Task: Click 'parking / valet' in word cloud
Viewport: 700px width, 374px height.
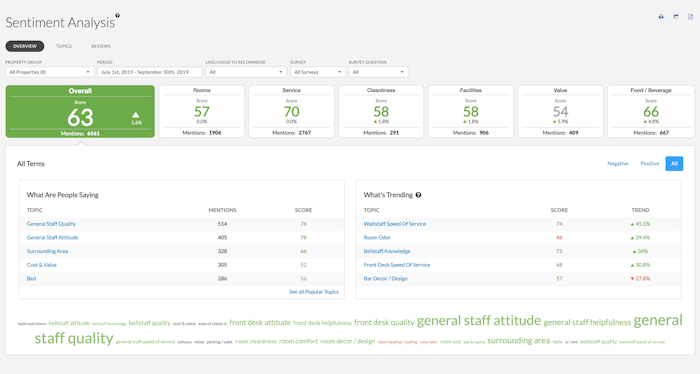Action: (x=219, y=342)
